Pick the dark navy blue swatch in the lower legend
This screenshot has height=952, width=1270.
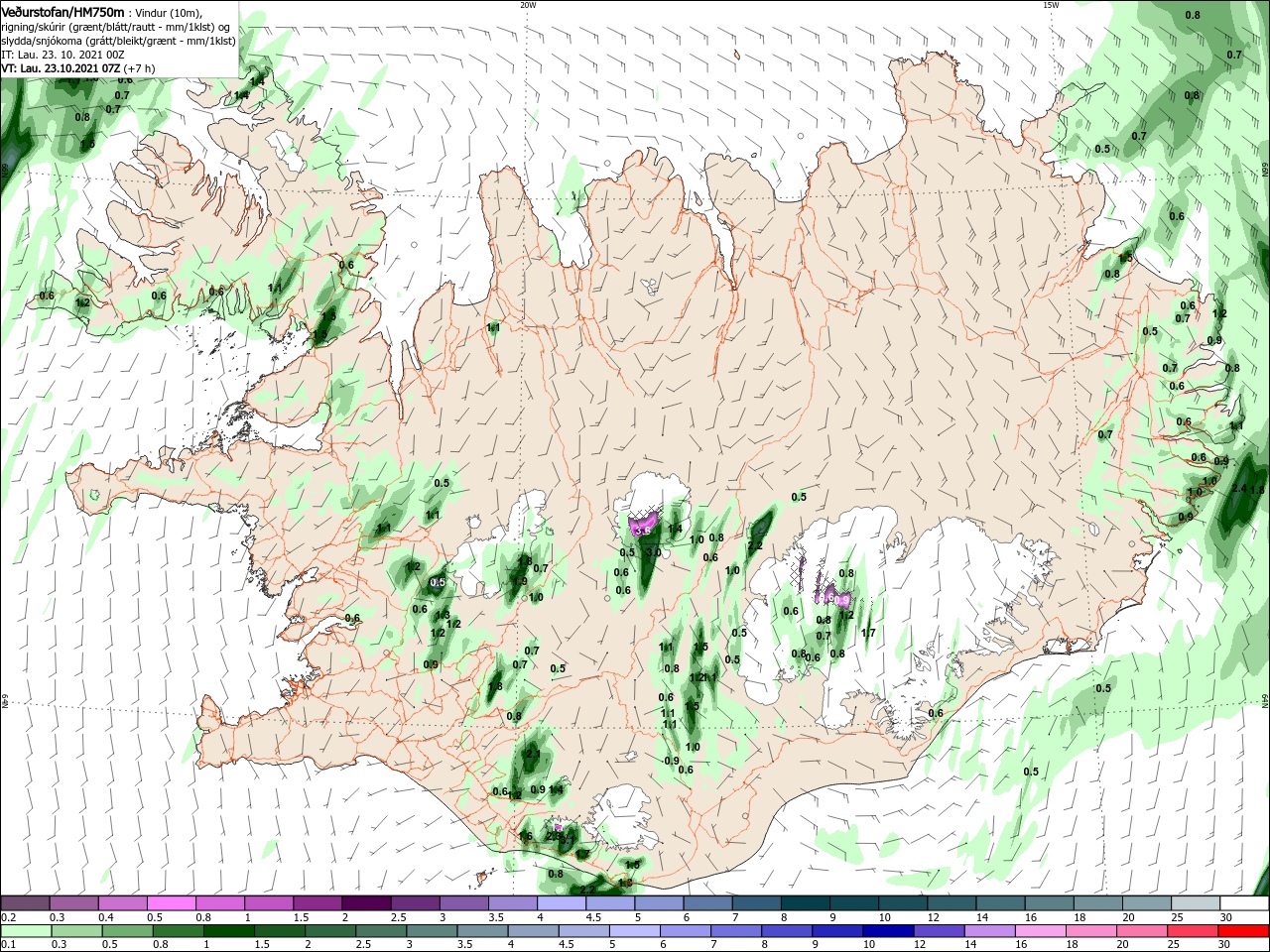(x=890, y=931)
